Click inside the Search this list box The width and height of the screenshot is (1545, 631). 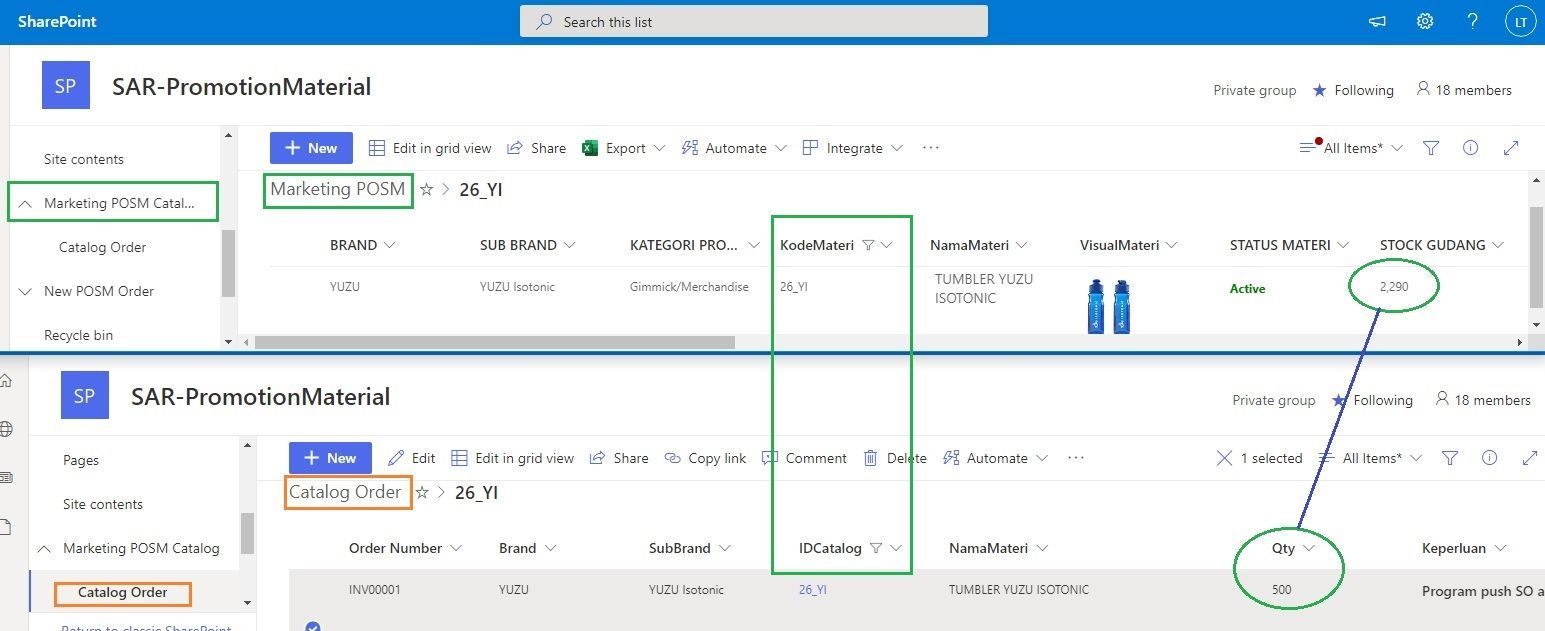[x=754, y=20]
